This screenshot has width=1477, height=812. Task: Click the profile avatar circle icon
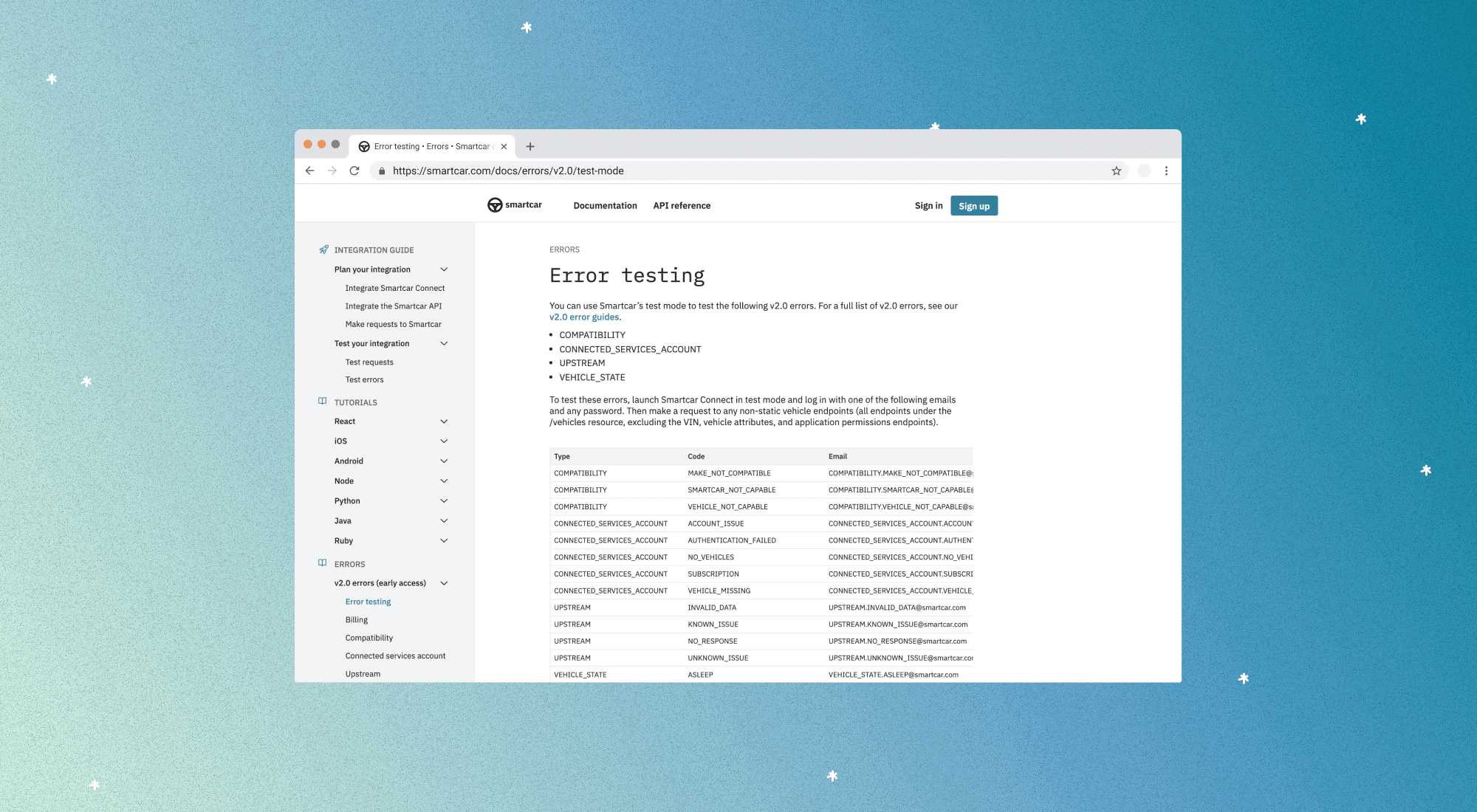pos(1144,171)
